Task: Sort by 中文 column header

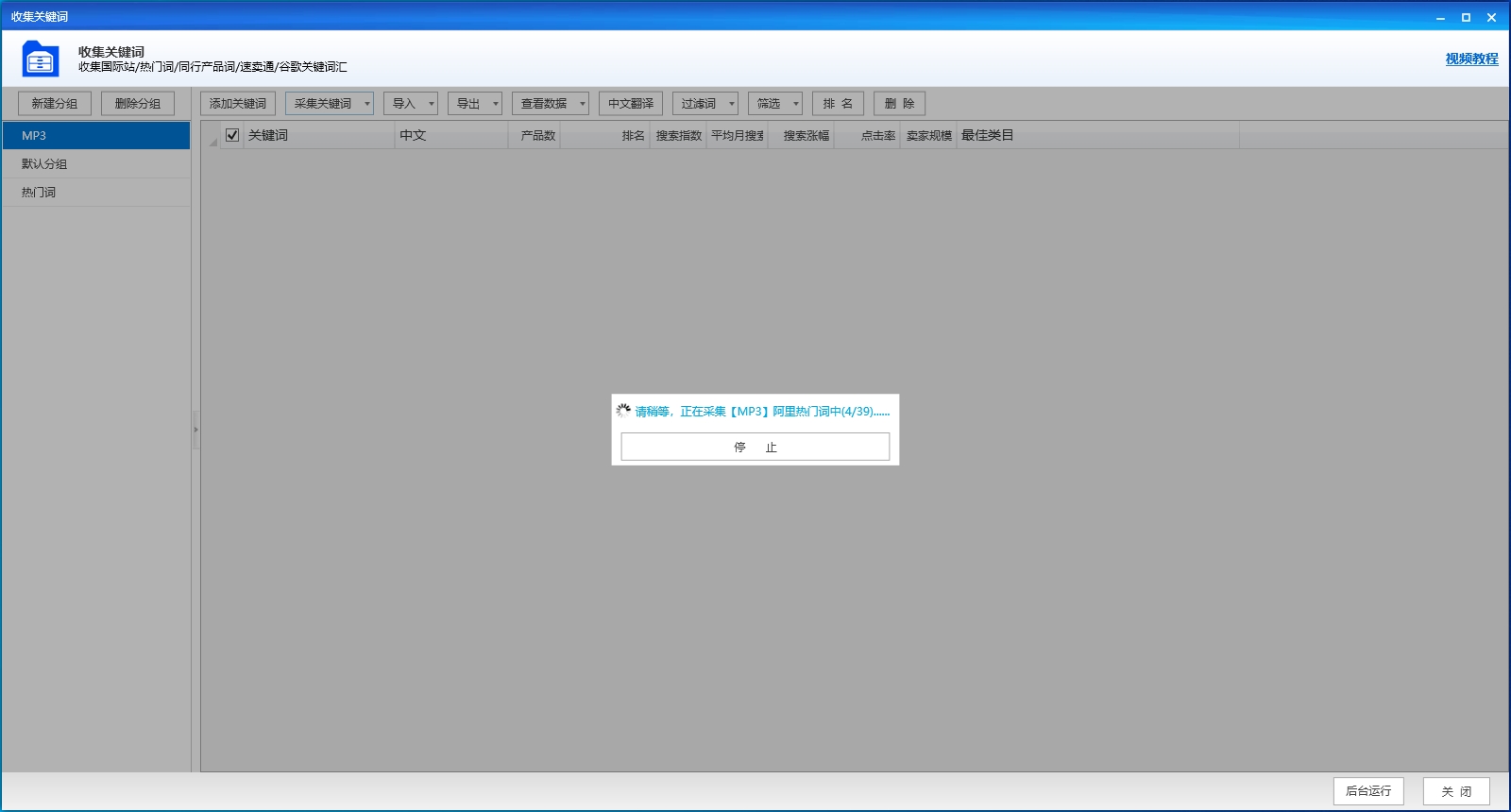Action: pyautogui.click(x=451, y=135)
